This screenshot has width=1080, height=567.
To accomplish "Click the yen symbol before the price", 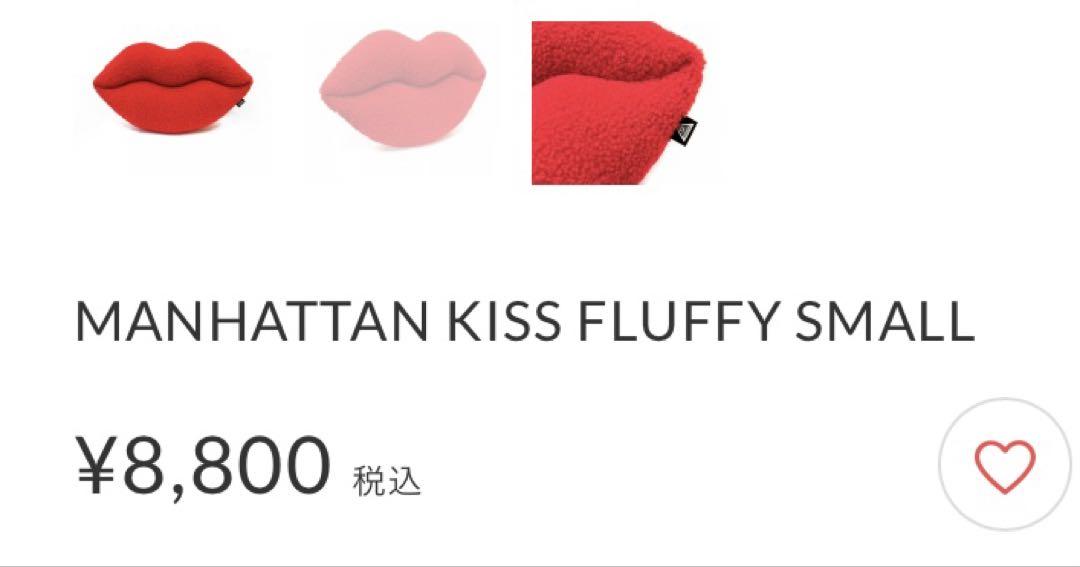I will (95, 466).
